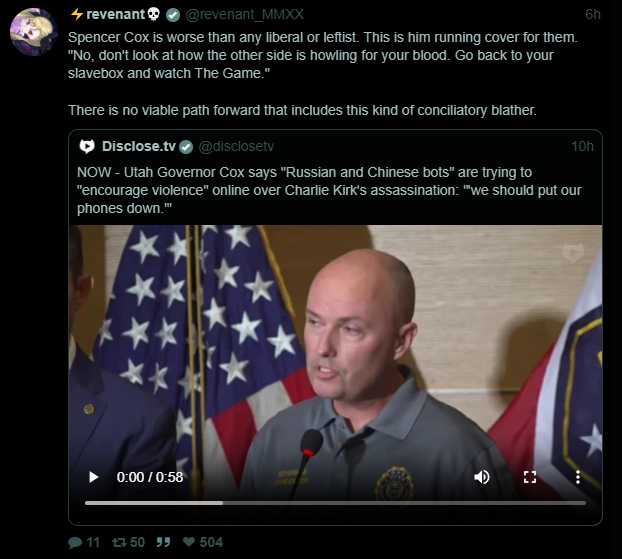Screen dimensions: 622x559
Task: Click the verified badge next to revenant
Action: point(173,15)
